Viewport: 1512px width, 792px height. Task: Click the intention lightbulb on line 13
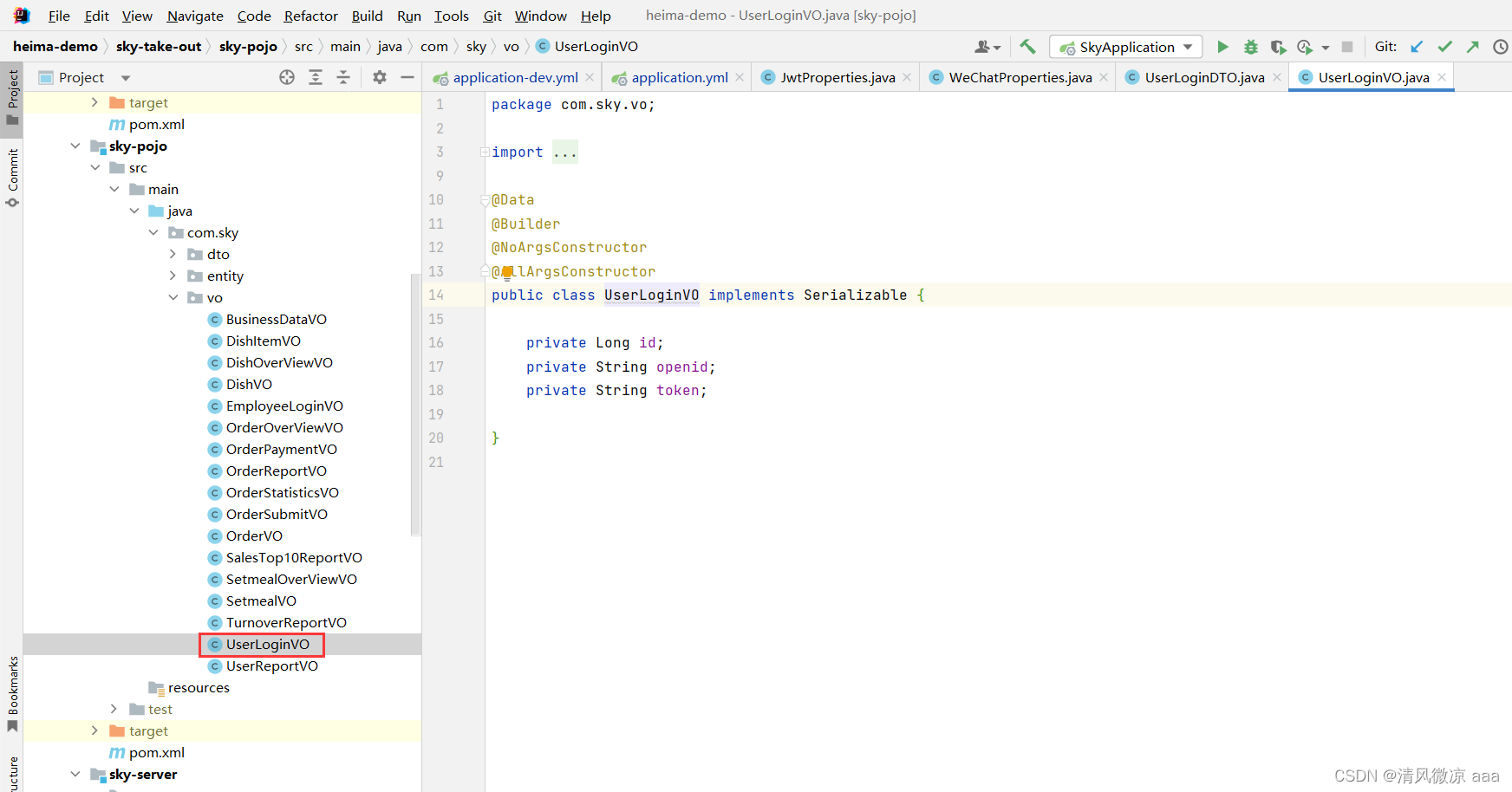tap(507, 273)
